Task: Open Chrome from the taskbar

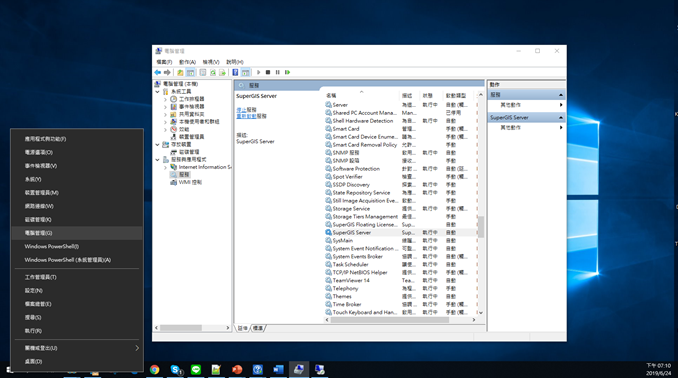Action: 154,370
